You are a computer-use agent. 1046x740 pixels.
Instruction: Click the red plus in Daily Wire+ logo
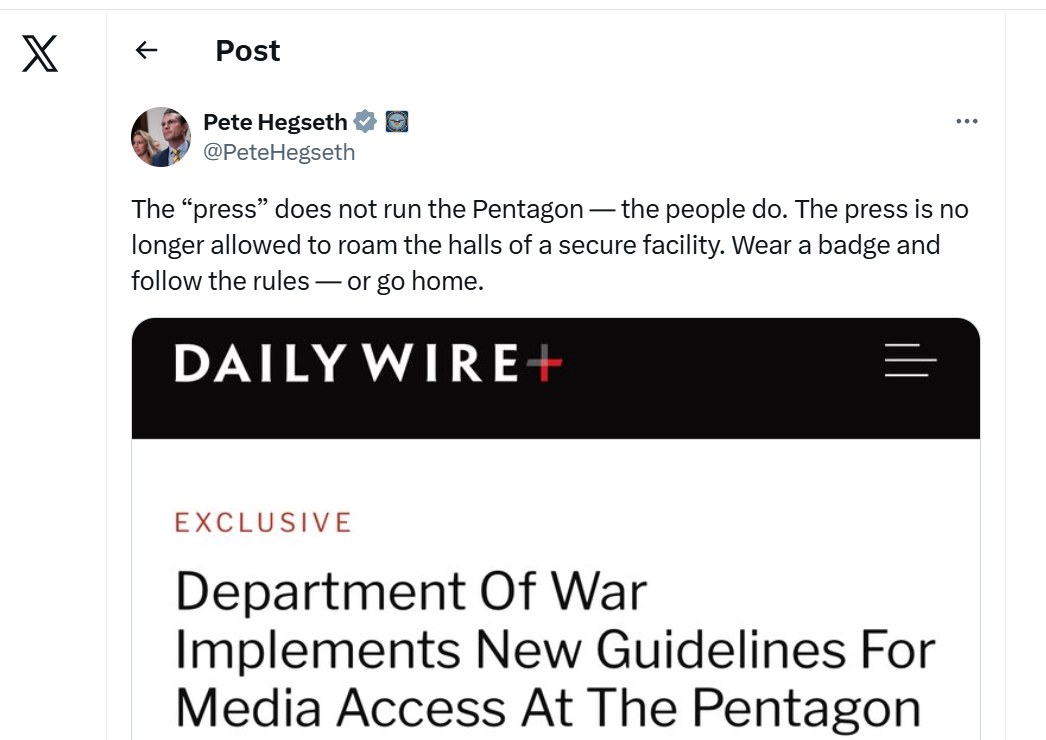coord(544,364)
